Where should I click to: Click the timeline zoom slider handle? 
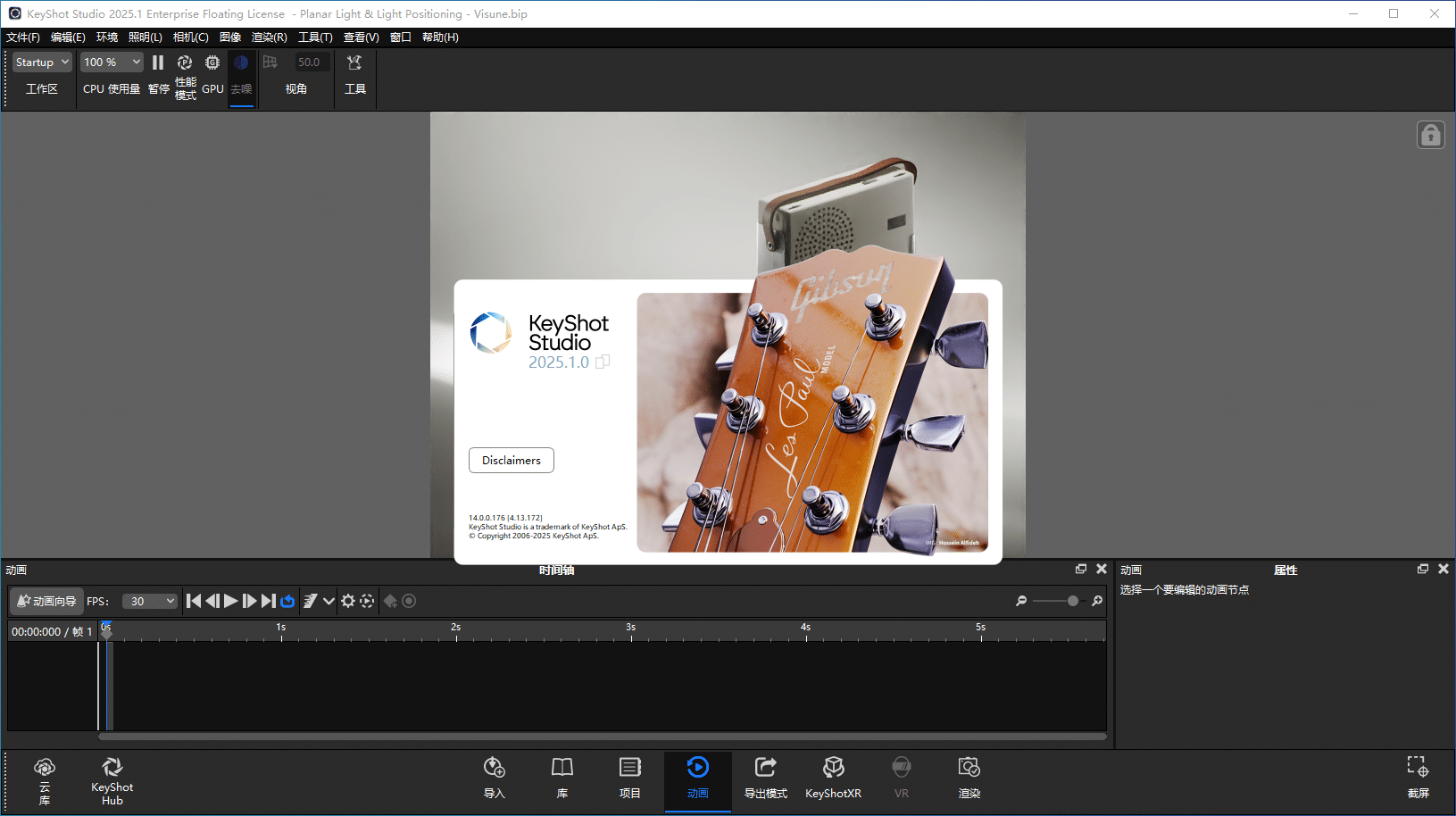[x=1073, y=602]
